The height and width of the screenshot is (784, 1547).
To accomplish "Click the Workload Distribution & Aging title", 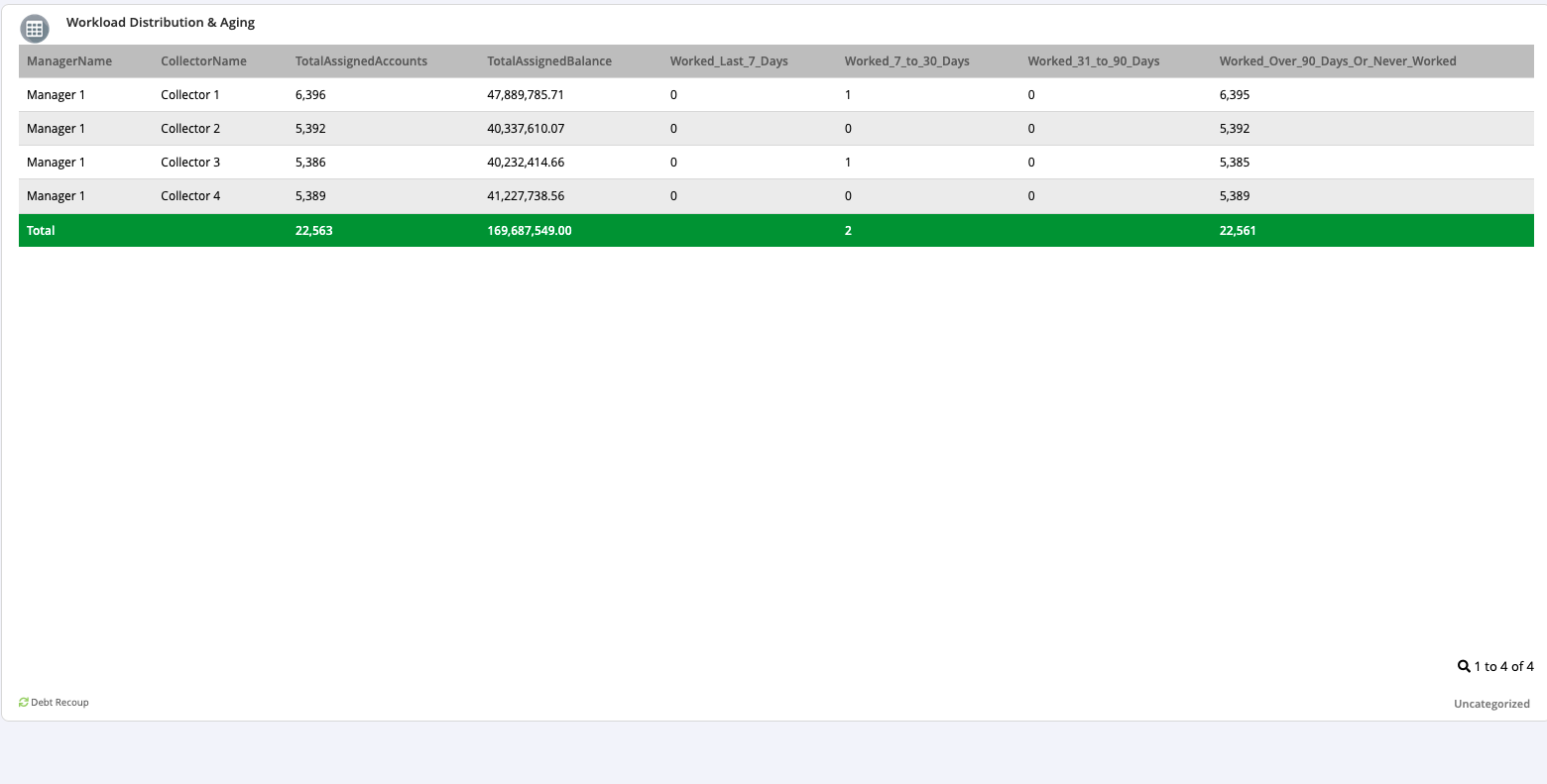I will 161,22.
